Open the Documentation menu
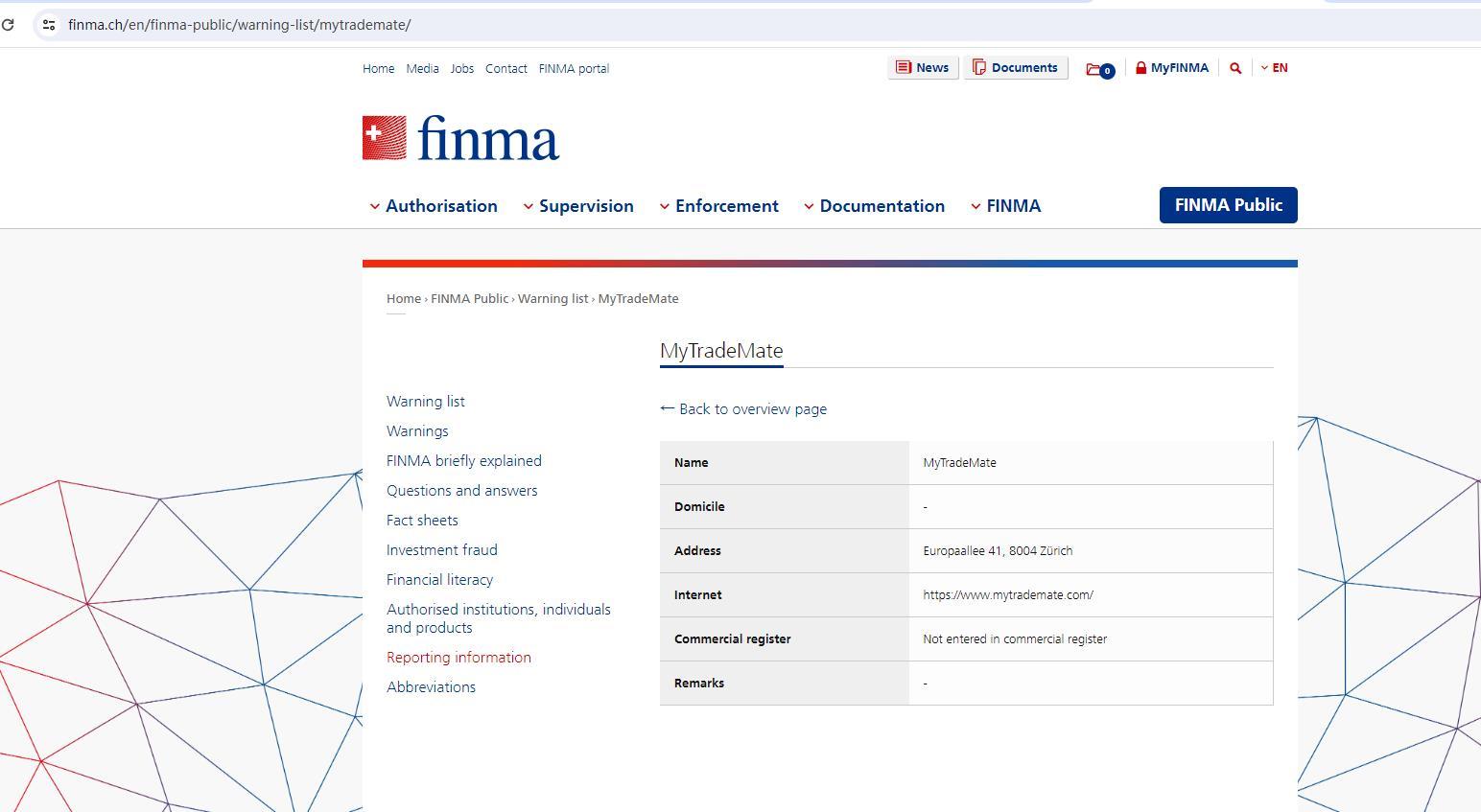1481x812 pixels. tap(874, 206)
